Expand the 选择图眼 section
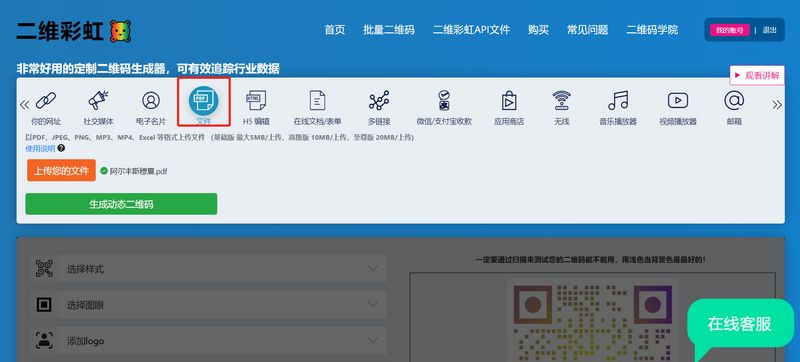 pyautogui.click(x=209, y=305)
